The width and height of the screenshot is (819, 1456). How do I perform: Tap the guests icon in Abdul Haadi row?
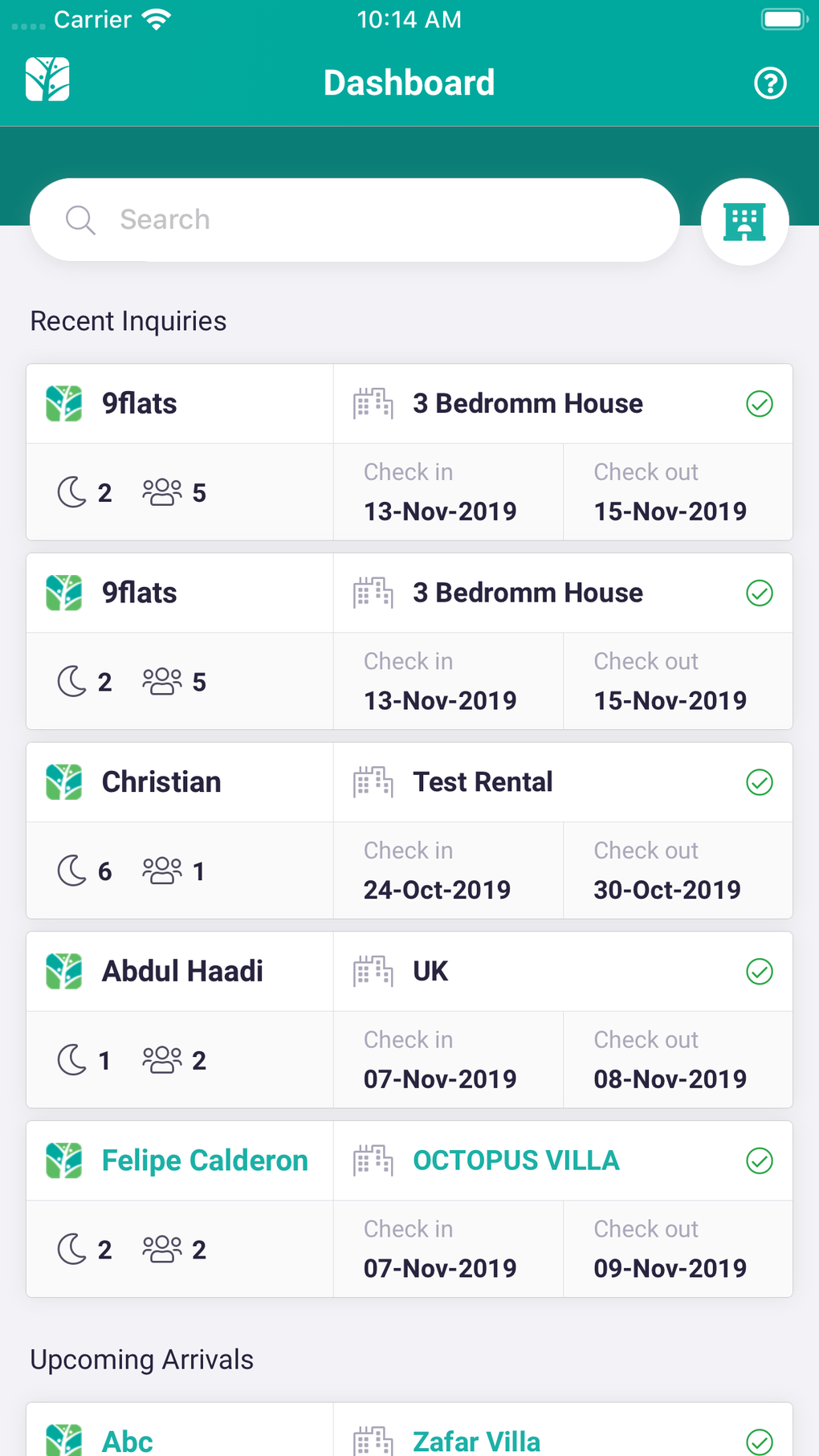click(162, 1060)
